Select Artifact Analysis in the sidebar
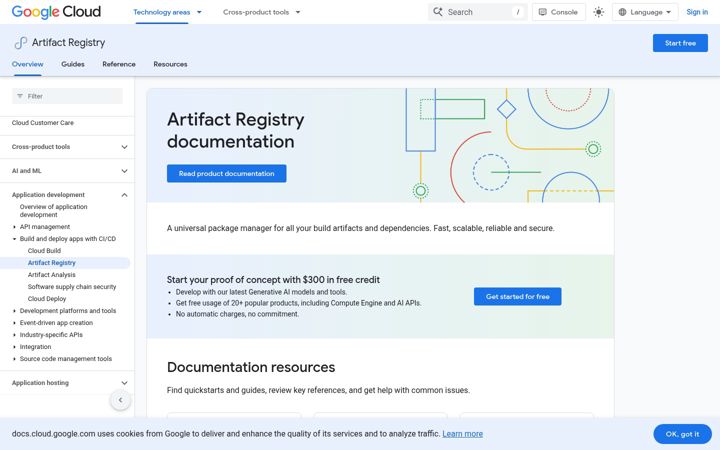Viewport: 720px width, 450px height. 51,275
